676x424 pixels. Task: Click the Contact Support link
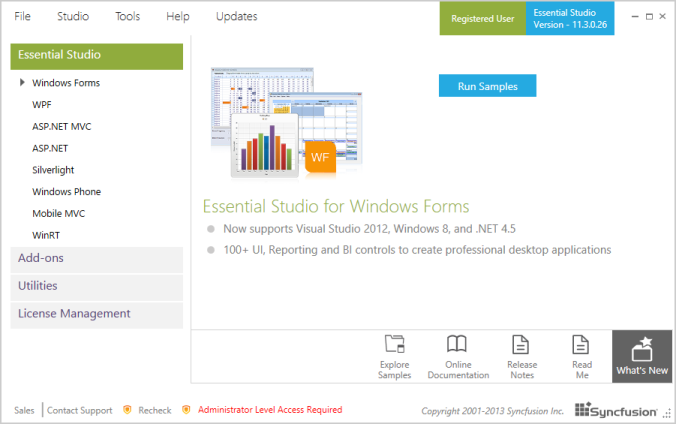79,410
